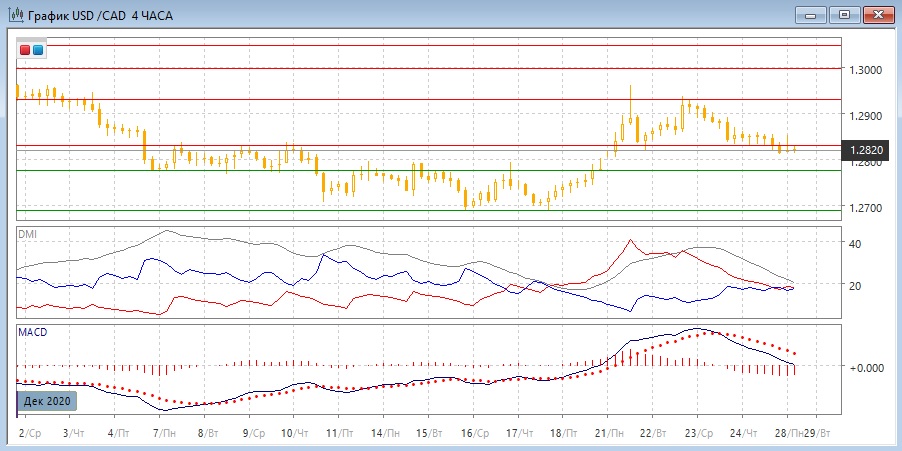The image size is (902, 451).
Task: Click the '16/Ср' date on time axis
Action: coord(474,435)
